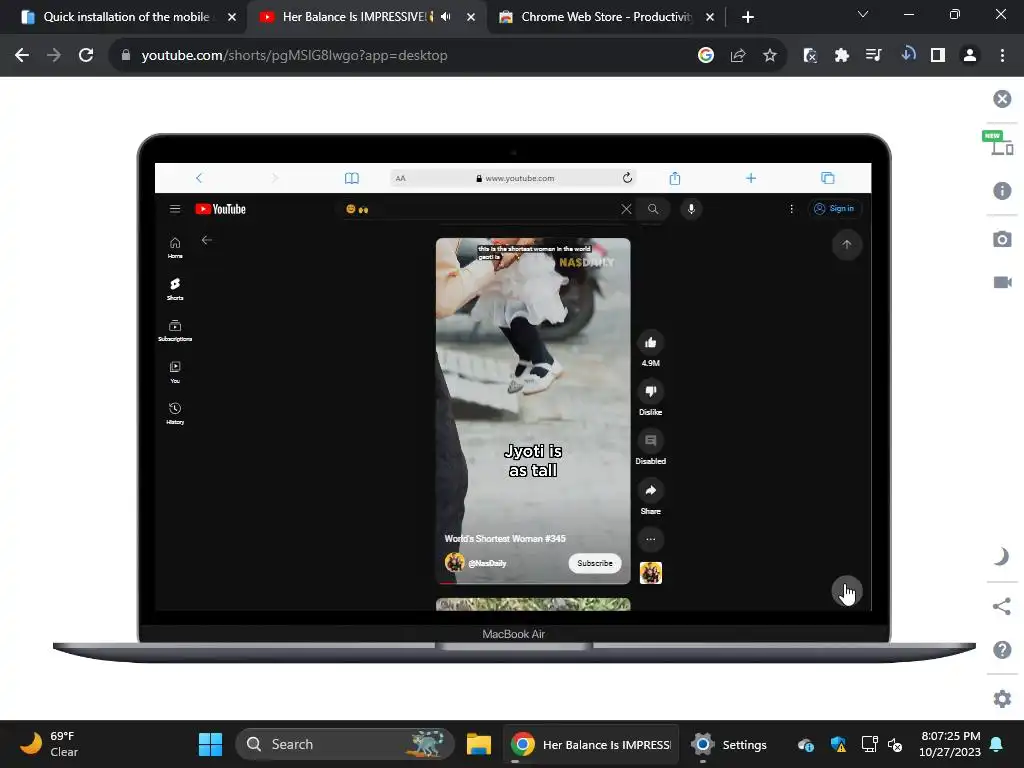The width and height of the screenshot is (1024, 768).
Task: Toggle dark mode with the moon icon
Action: [x=1000, y=556]
